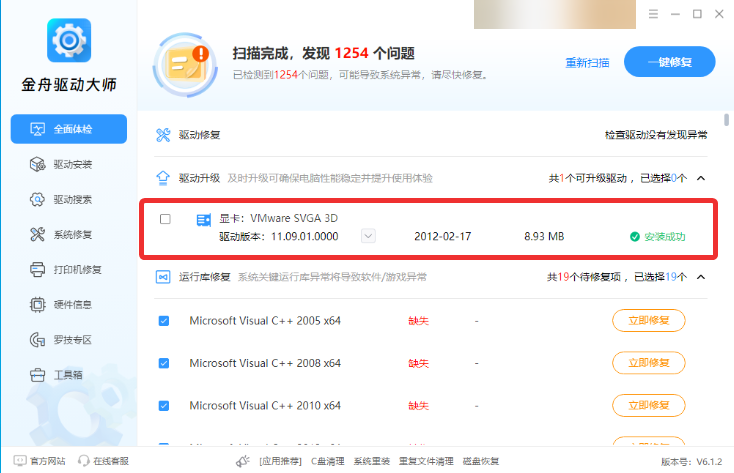The image size is (734, 473).
Task: Click the 金舟驱动大师 app logo
Action: [x=69, y=40]
